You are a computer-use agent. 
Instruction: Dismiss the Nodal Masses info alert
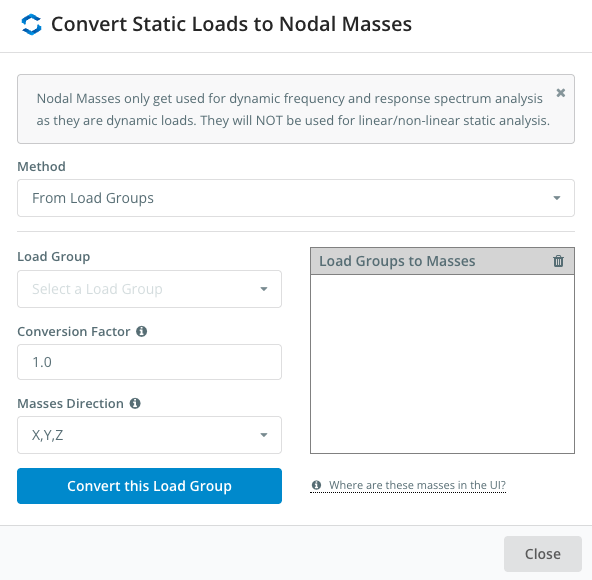561,93
